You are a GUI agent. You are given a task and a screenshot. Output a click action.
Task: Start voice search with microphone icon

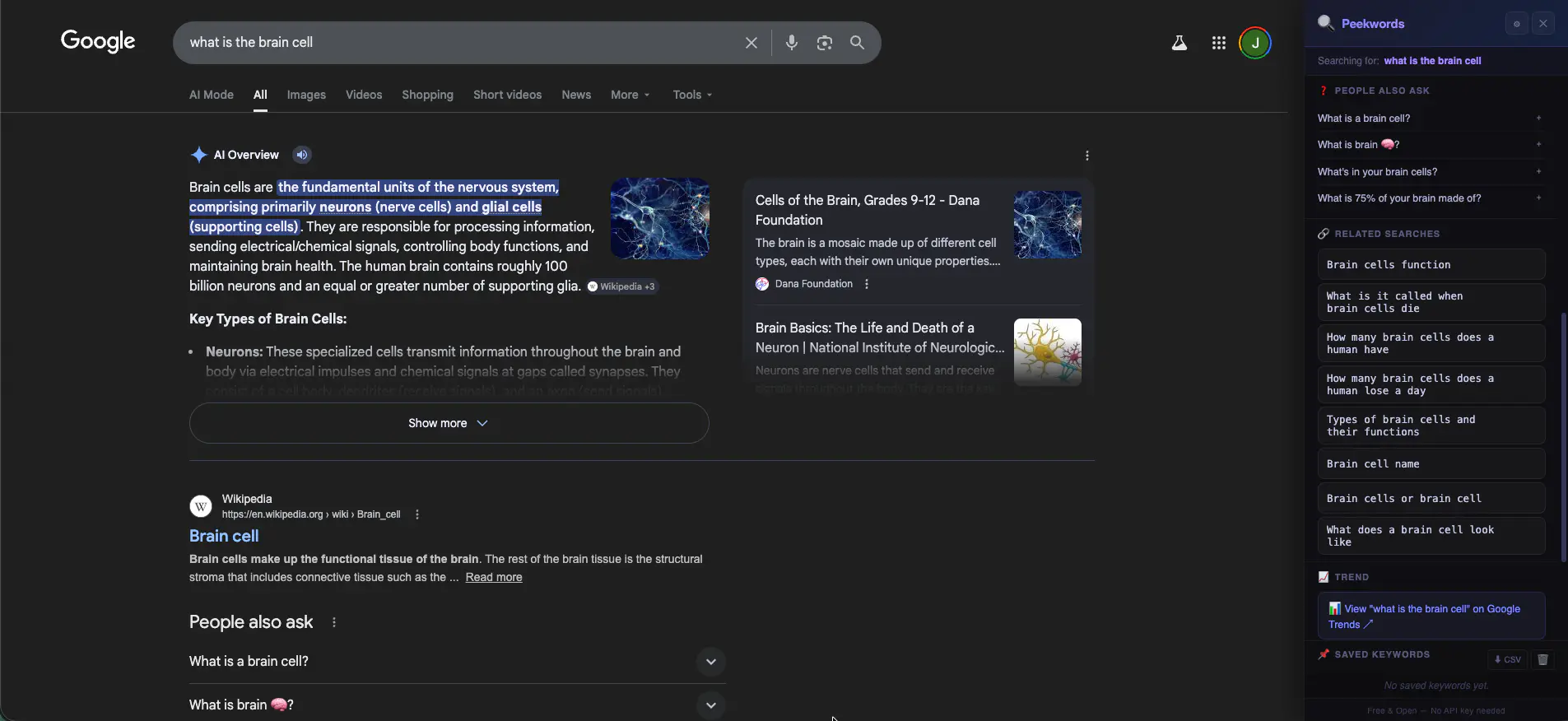click(791, 43)
